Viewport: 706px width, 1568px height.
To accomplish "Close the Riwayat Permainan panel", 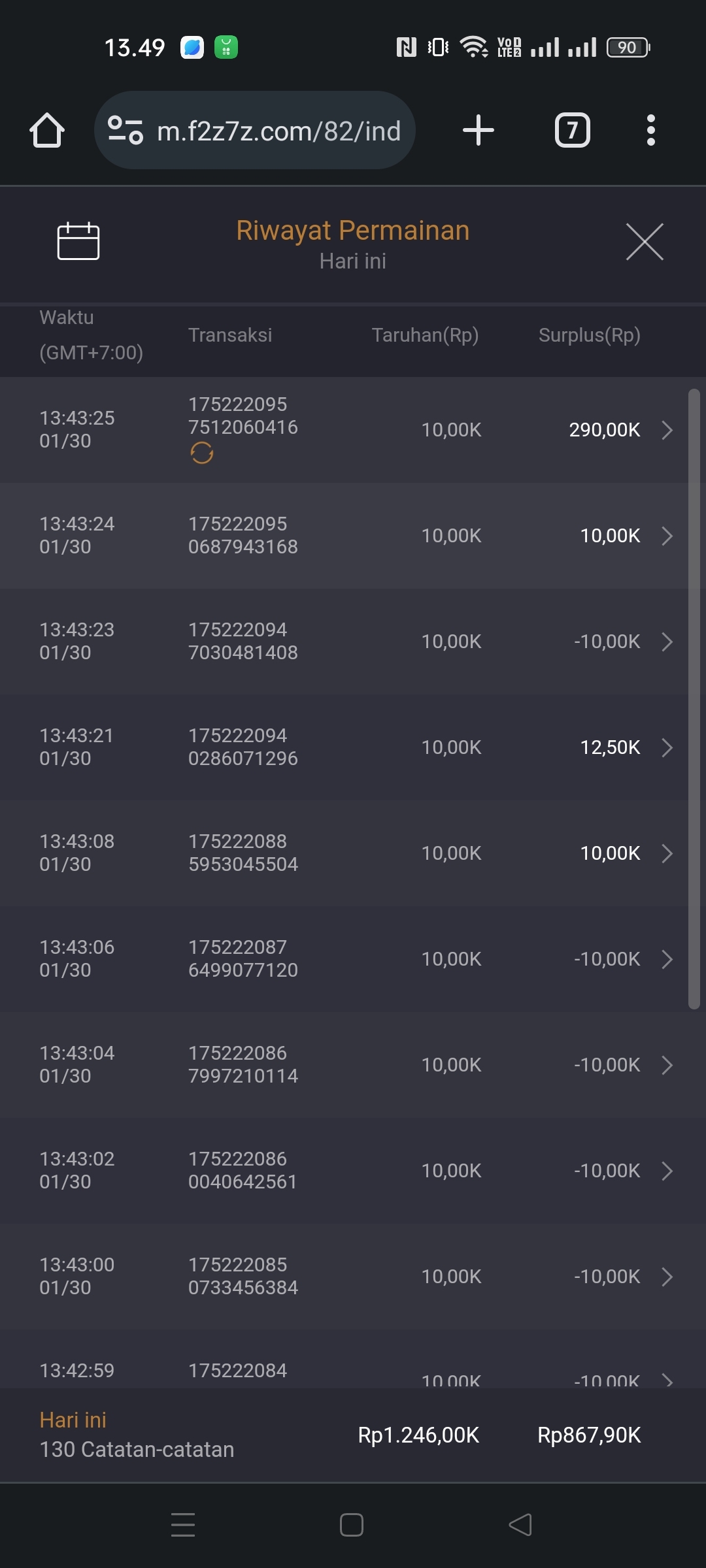I will click(645, 242).
